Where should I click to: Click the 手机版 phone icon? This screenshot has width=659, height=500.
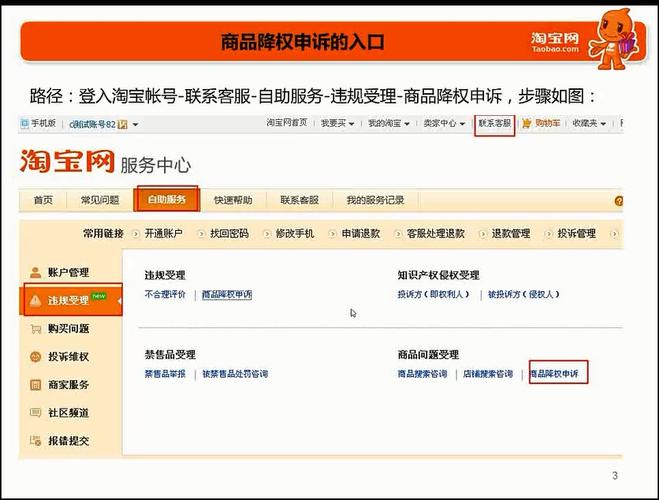[25, 124]
